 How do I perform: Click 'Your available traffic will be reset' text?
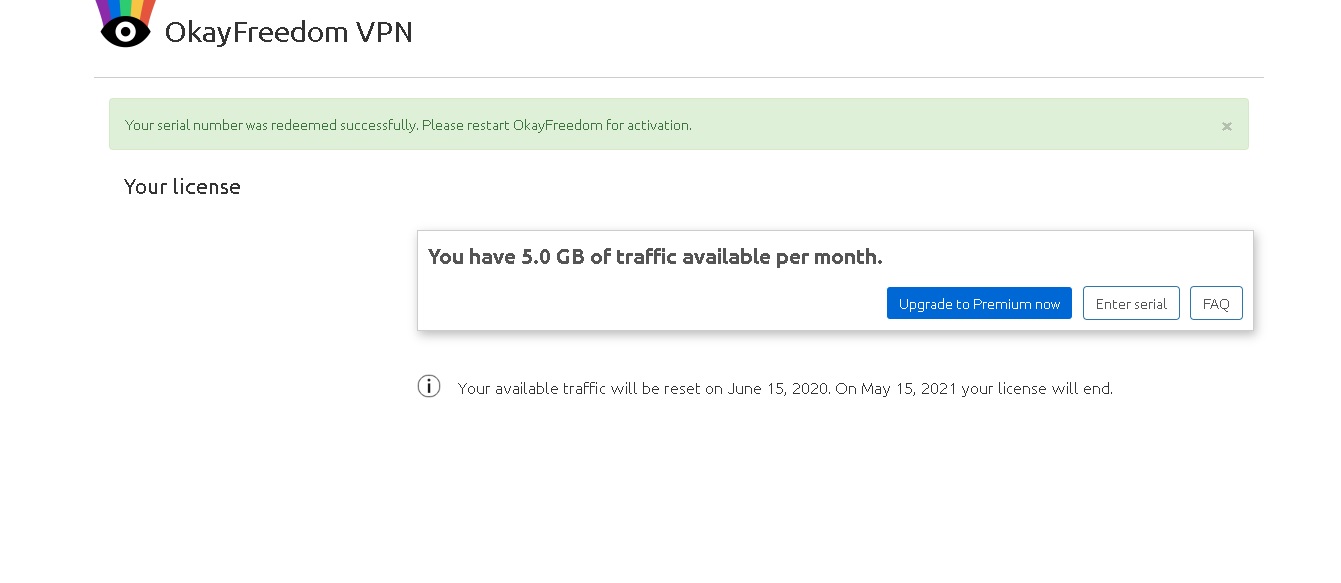580,389
